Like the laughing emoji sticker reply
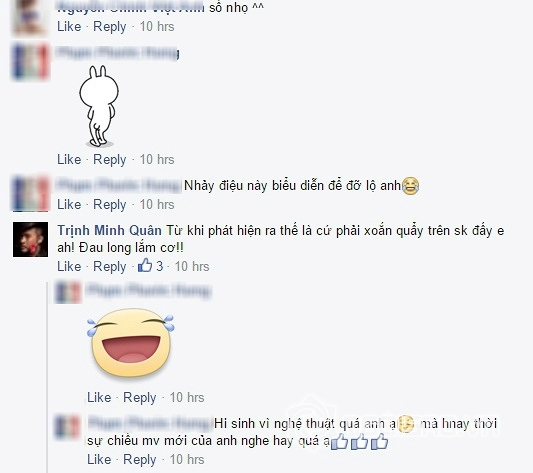The height and width of the screenshot is (473, 533). click(x=99, y=397)
